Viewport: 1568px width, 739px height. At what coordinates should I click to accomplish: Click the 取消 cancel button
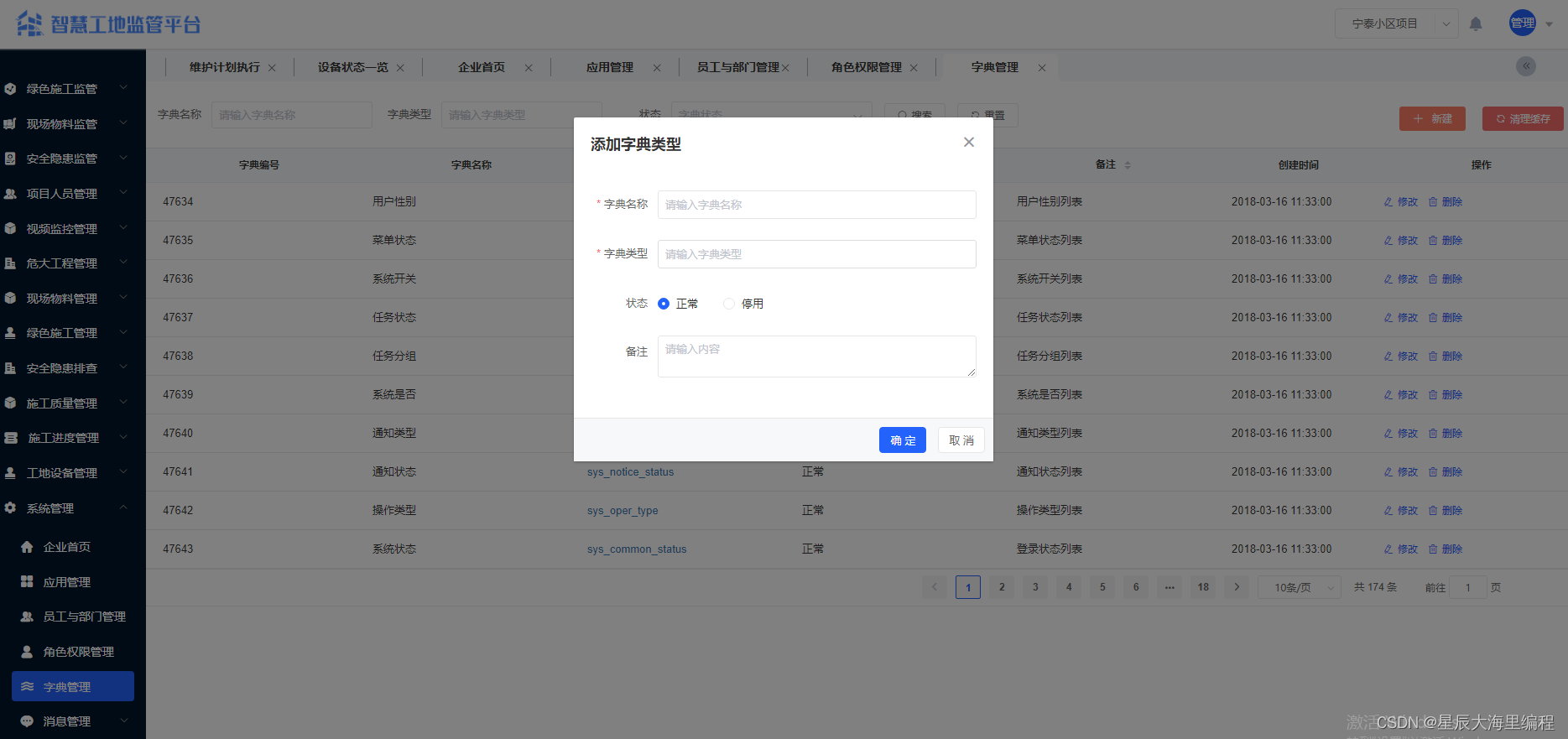coord(961,440)
